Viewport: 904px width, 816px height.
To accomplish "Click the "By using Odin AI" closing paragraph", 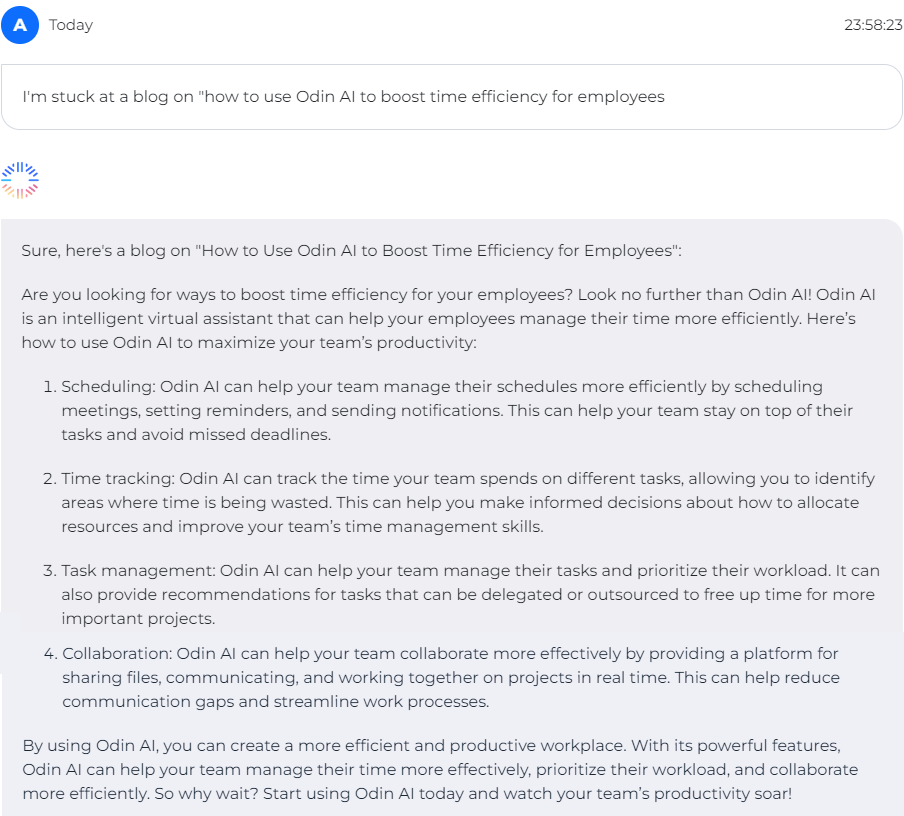I will (440, 770).
